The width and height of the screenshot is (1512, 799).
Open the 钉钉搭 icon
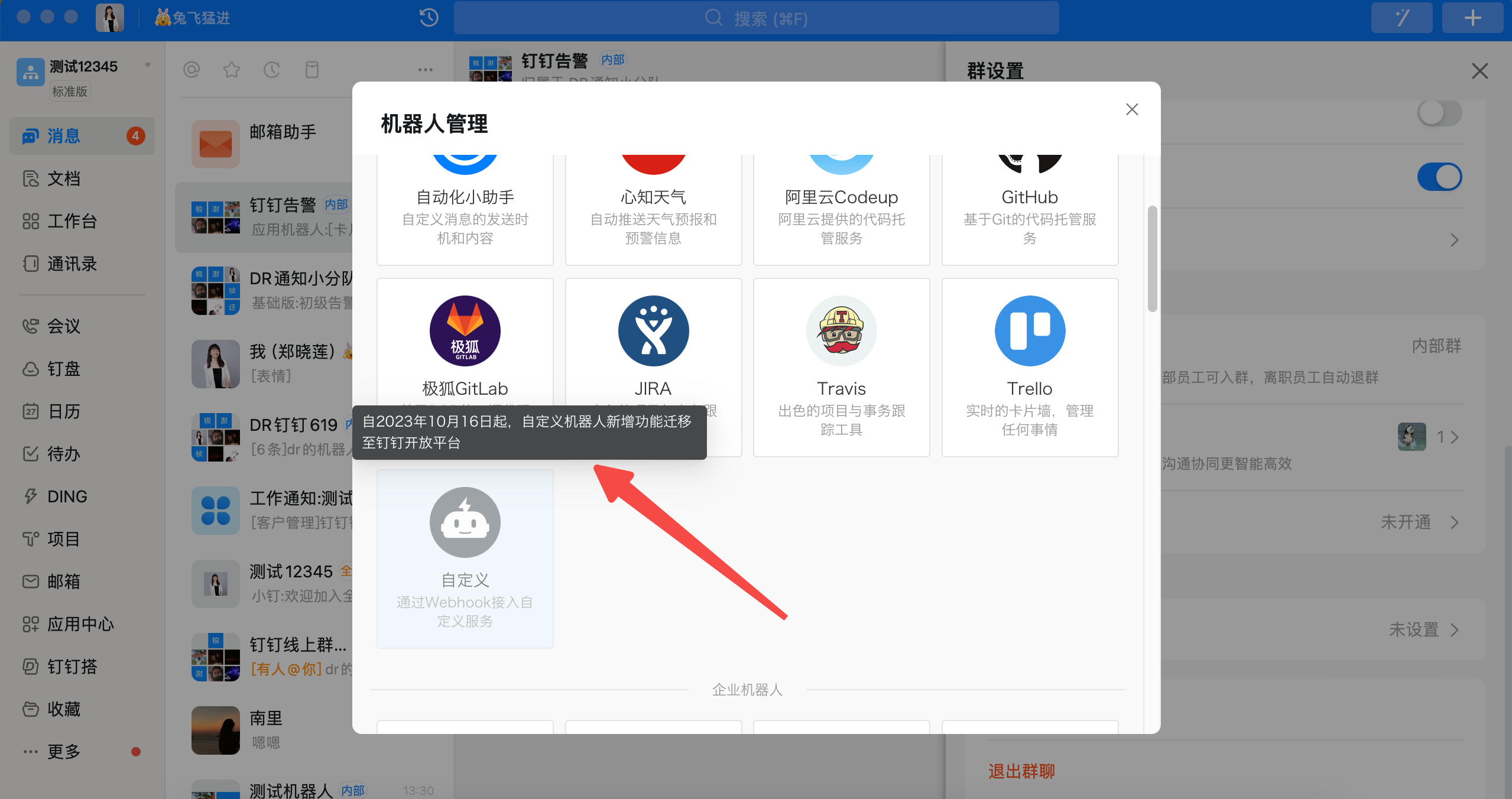tap(31, 667)
